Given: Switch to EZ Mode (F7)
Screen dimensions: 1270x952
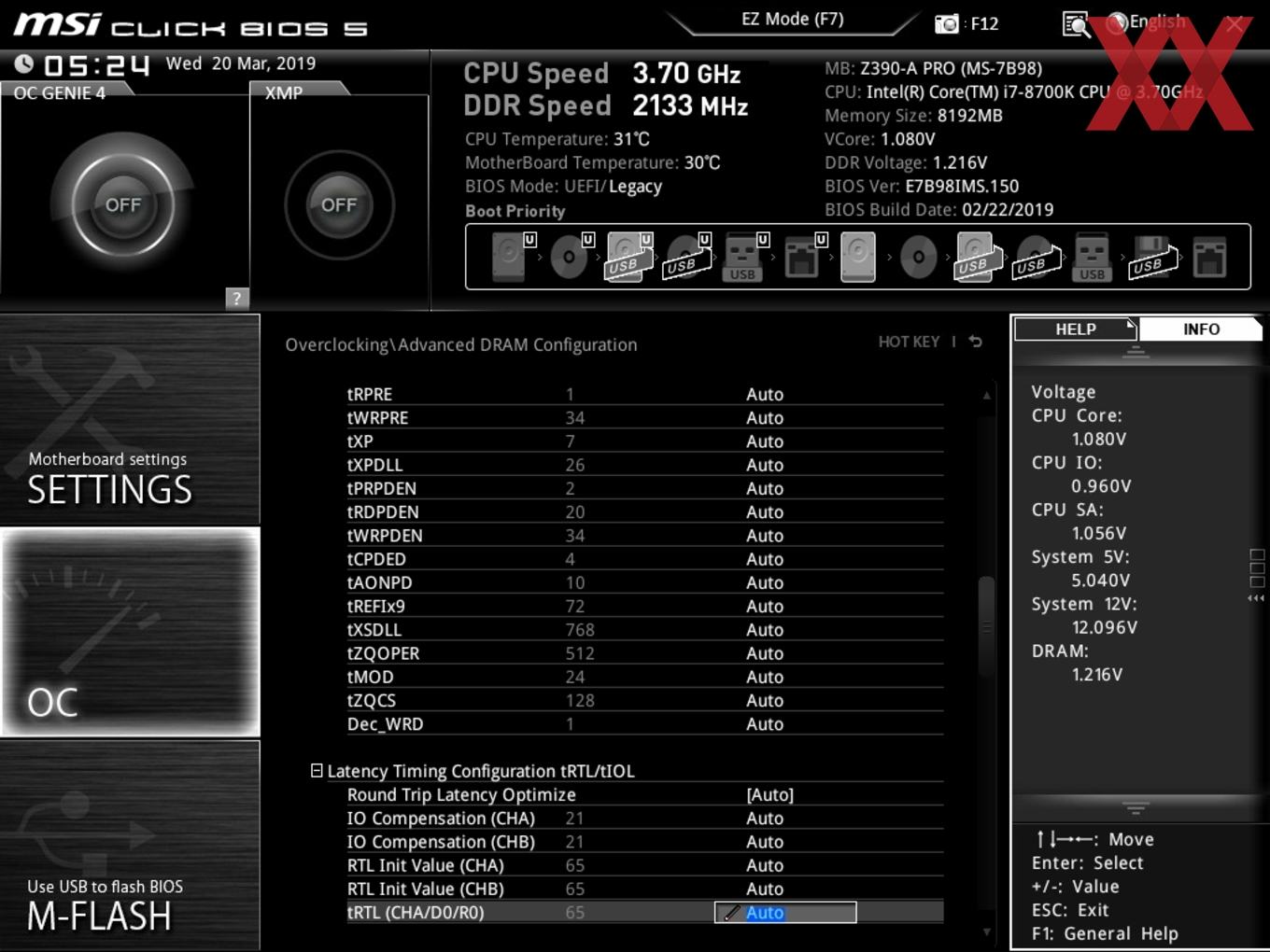Looking at the screenshot, I should tap(792, 19).
